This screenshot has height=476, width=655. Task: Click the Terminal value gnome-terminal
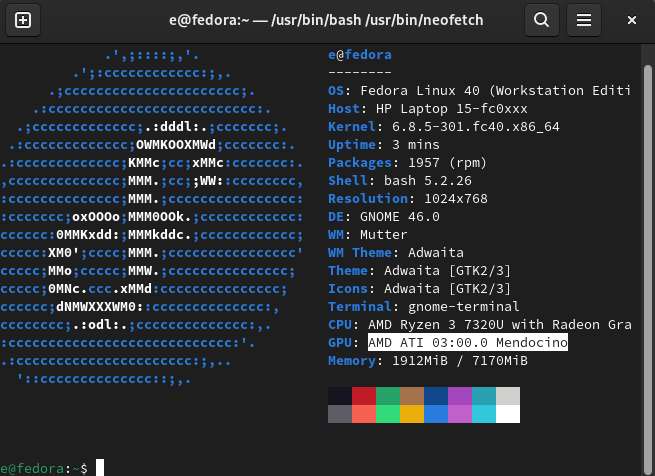464,306
